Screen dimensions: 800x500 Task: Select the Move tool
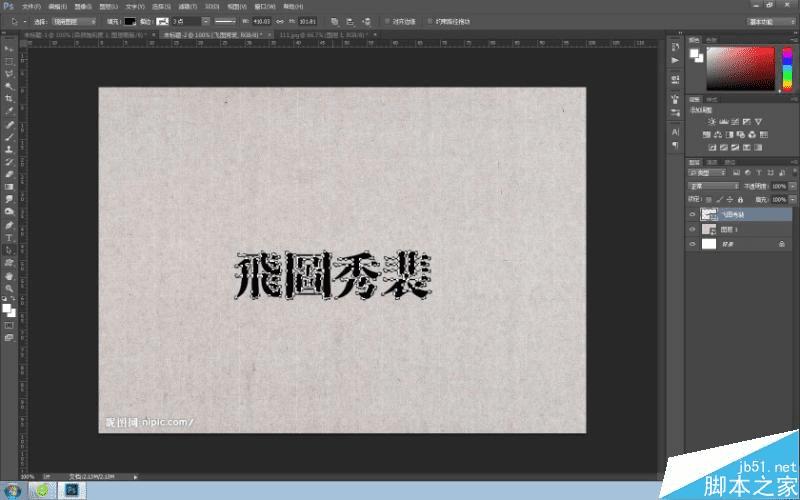click(9, 48)
